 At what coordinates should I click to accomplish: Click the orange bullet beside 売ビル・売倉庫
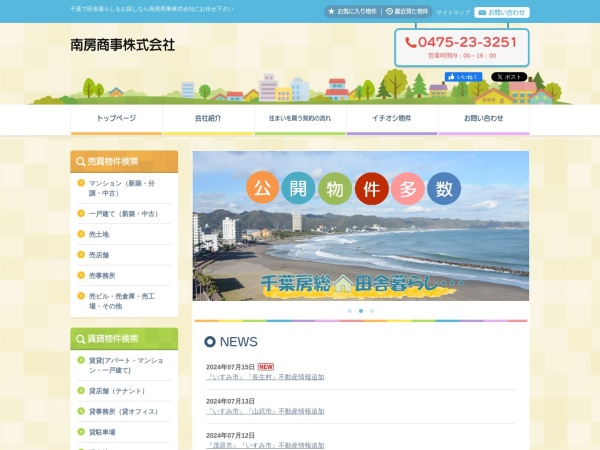[x=81, y=296]
